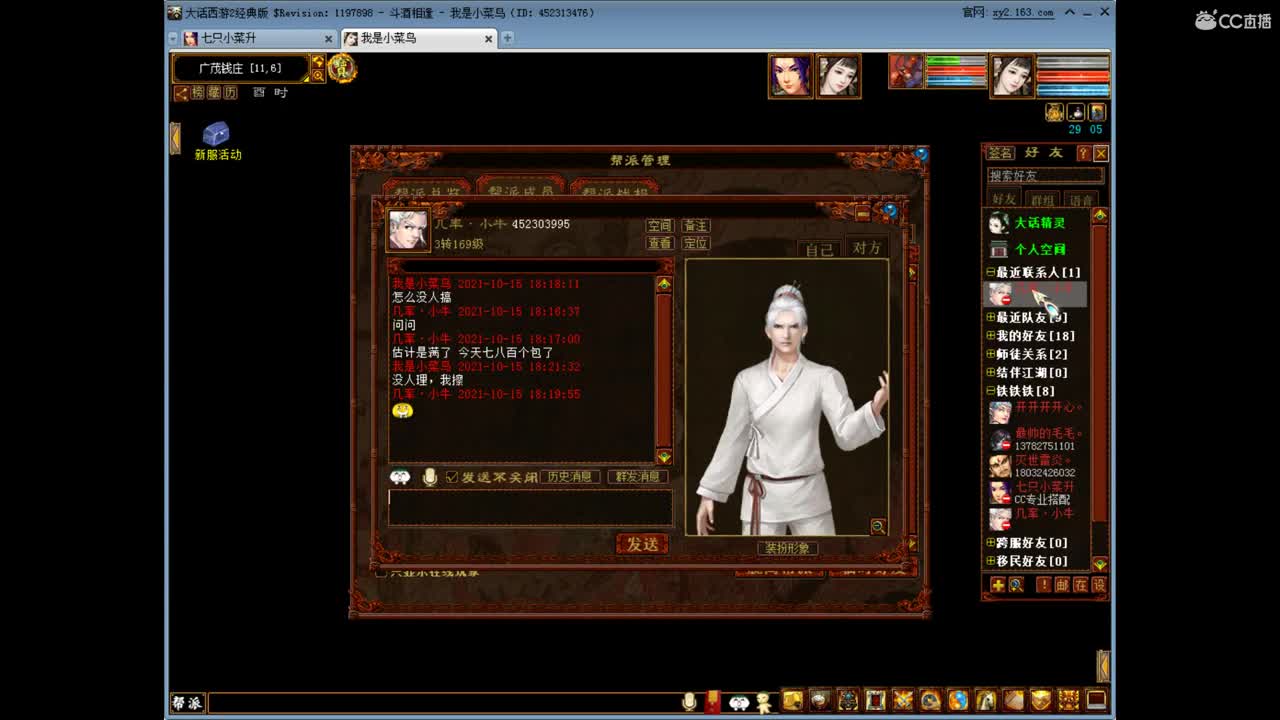Click the 邮 mail icon in friends panel
1280x720 pixels.
pos(1062,585)
